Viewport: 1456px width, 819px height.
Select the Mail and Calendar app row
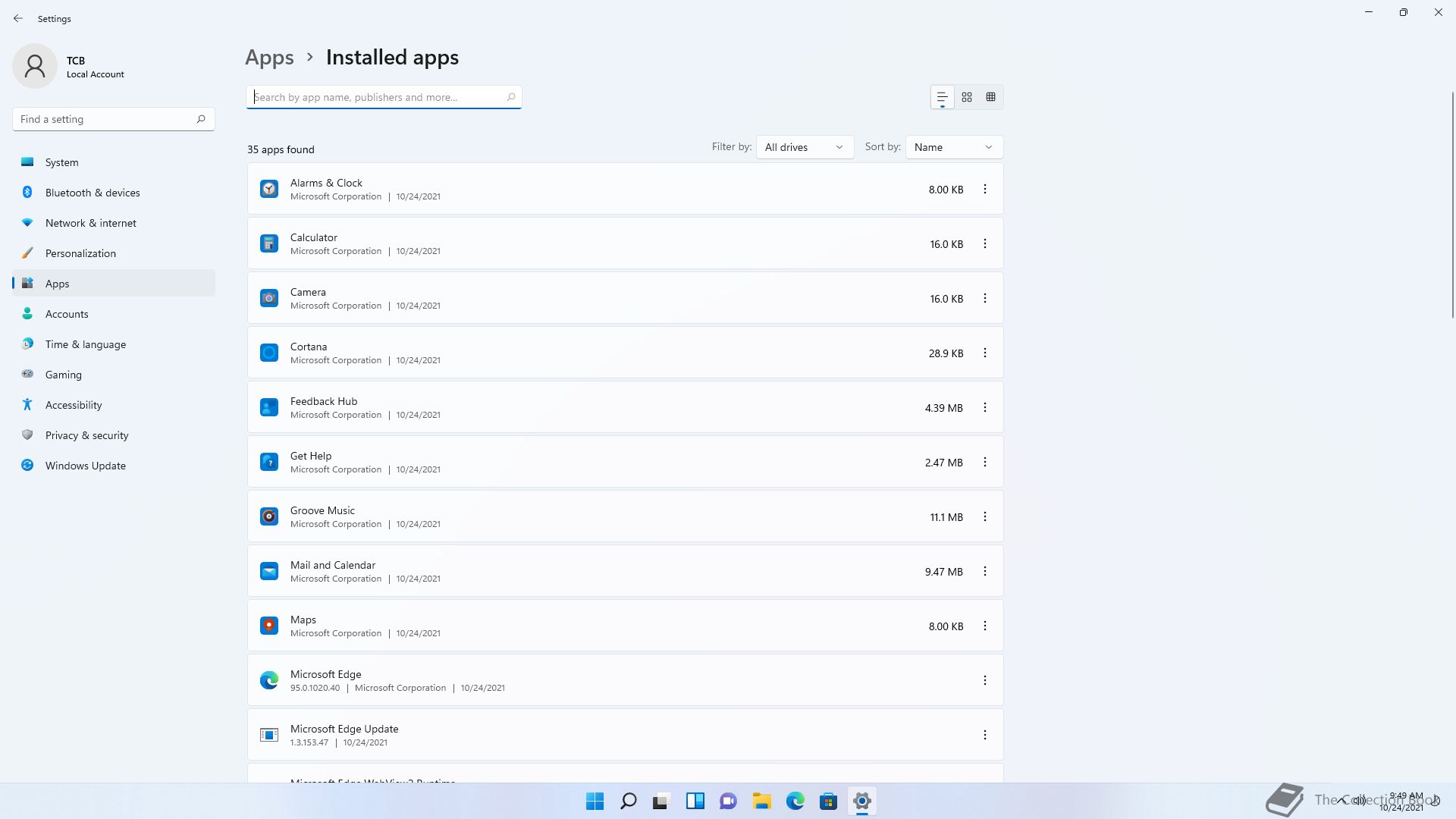click(625, 571)
